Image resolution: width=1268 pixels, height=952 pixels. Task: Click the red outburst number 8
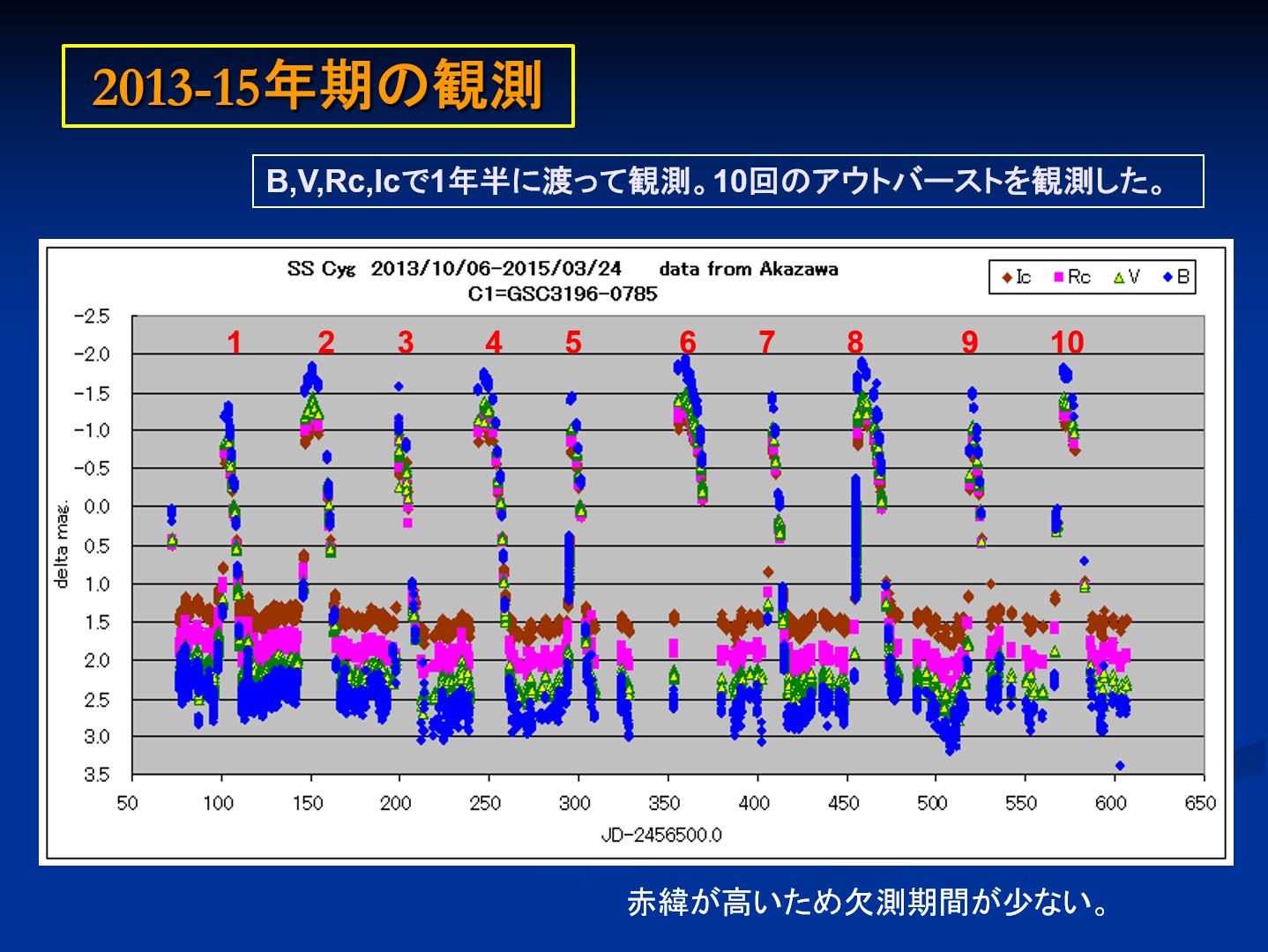click(x=855, y=342)
